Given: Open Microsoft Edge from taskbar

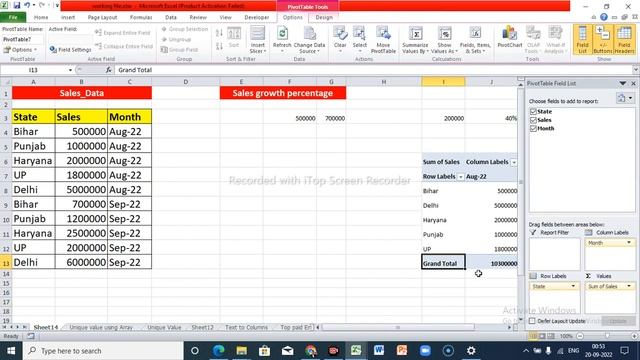Looking at the screenshot, I should click(x=219, y=351).
